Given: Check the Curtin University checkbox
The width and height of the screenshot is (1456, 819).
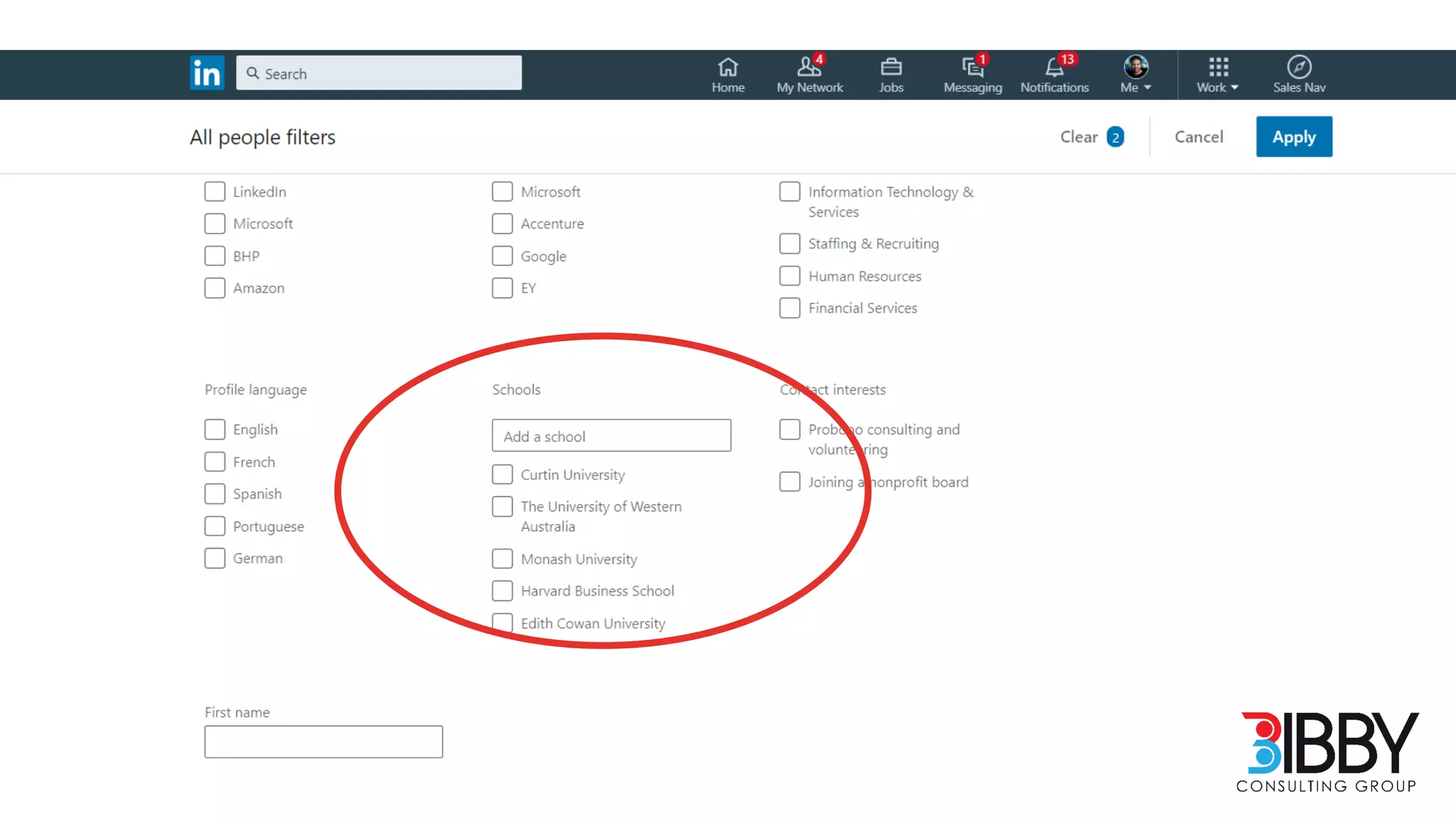Looking at the screenshot, I should coord(502,474).
